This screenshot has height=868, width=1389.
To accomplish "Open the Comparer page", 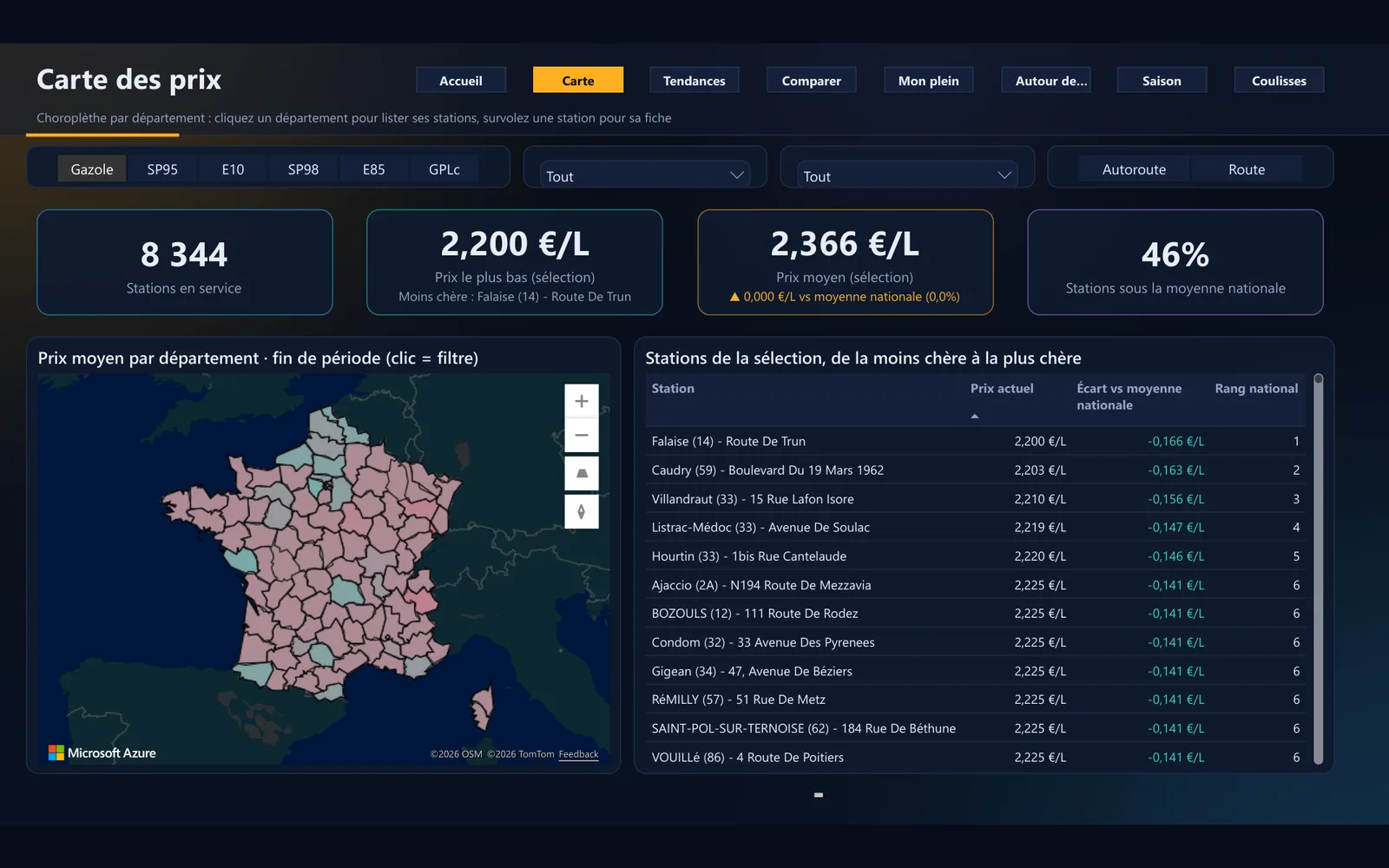I will click(812, 80).
